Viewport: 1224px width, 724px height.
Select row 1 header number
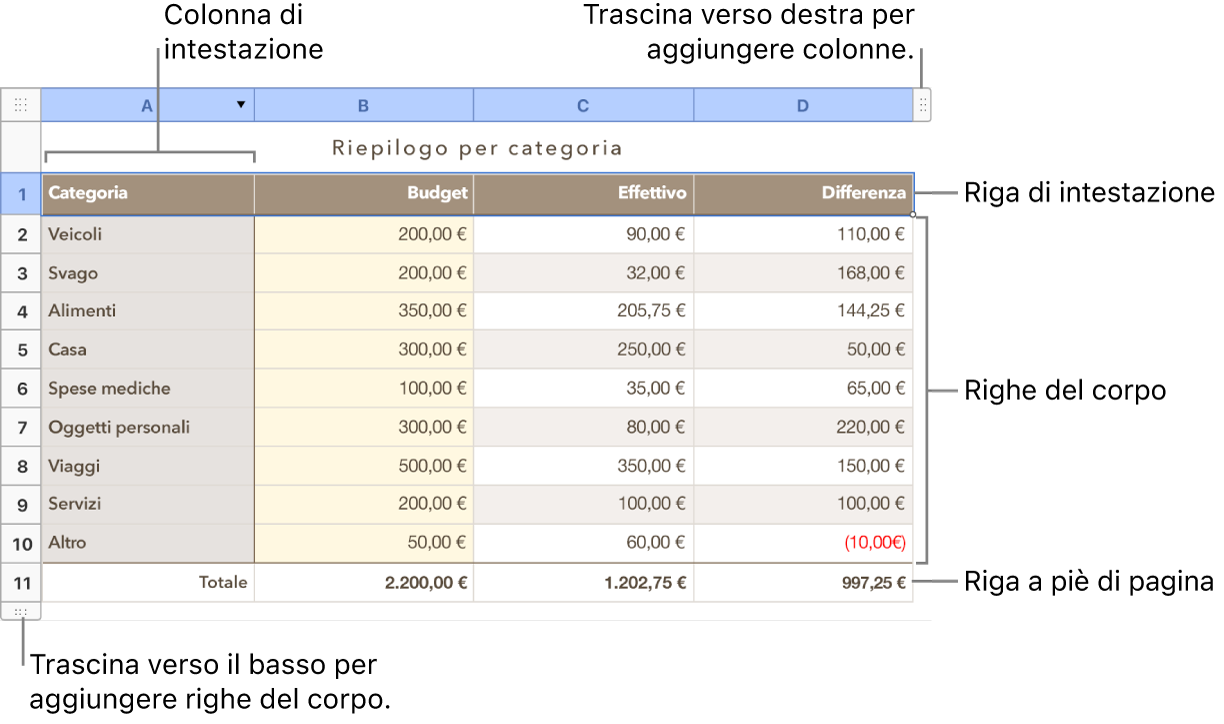click(x=21, y=194)
